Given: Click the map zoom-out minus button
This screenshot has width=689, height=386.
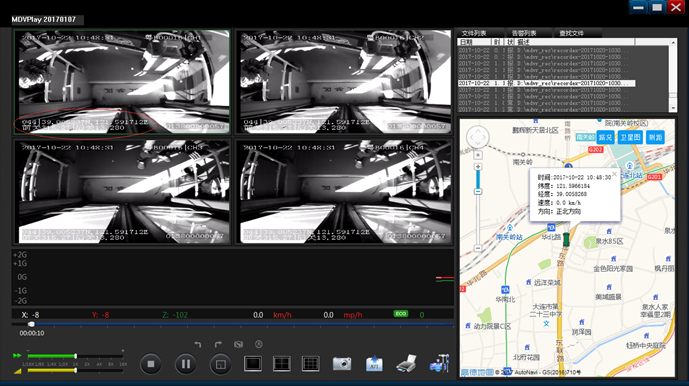Looking at the screenshot, I should coord(478,248).
